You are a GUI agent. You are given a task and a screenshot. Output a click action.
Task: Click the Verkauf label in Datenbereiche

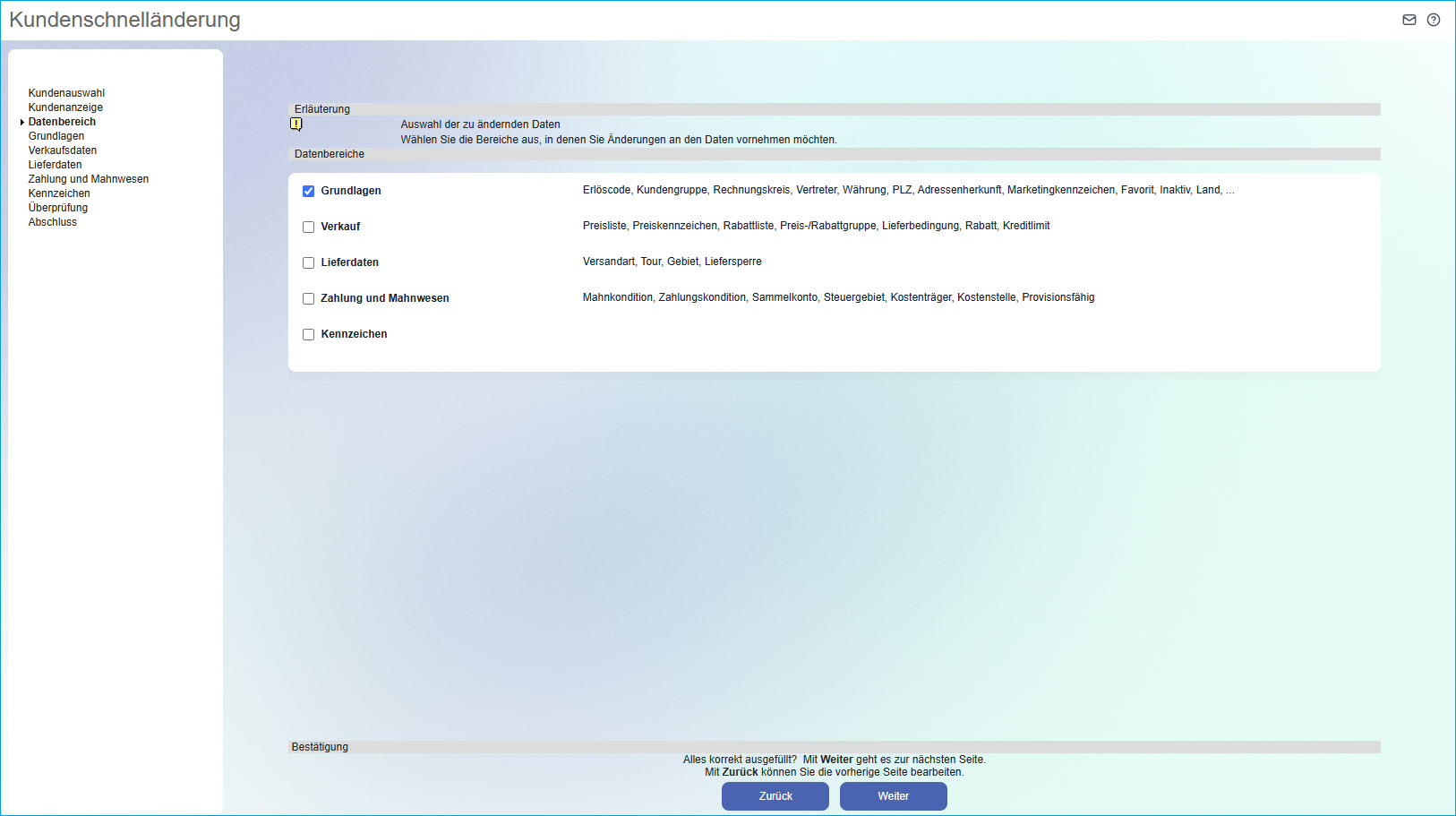pos(340,227)
